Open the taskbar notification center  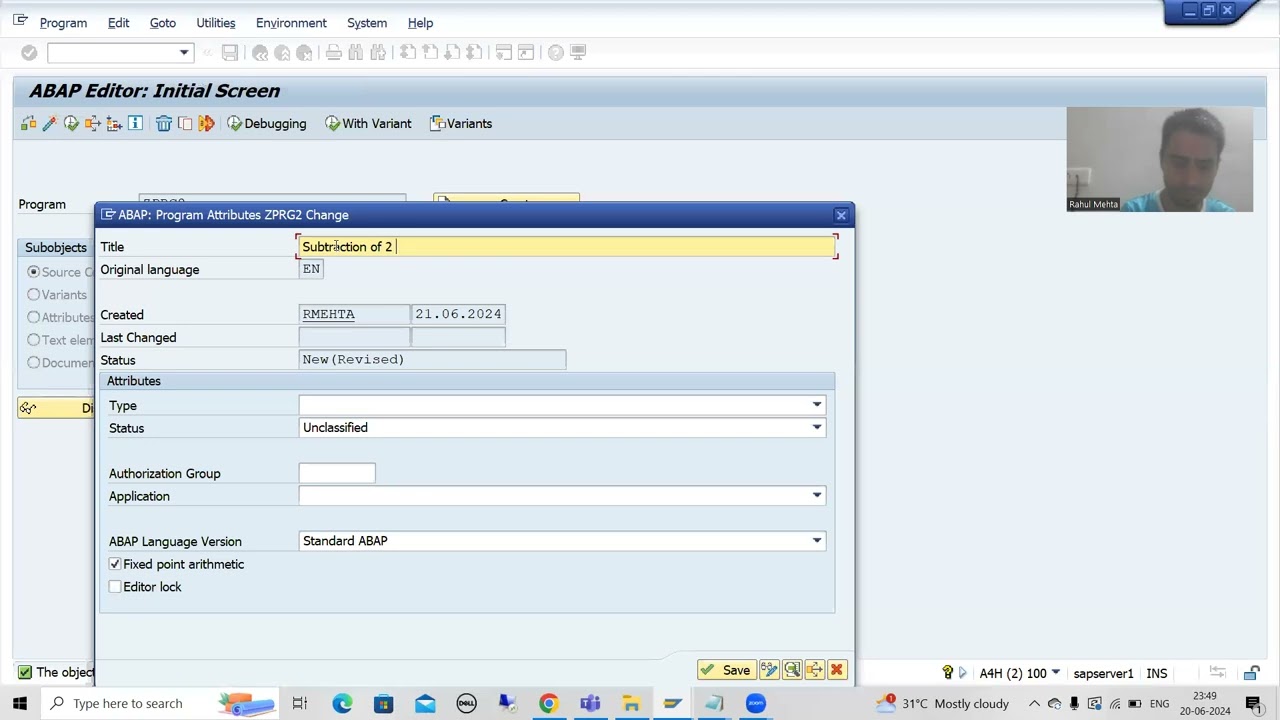tap(1253, 703)
